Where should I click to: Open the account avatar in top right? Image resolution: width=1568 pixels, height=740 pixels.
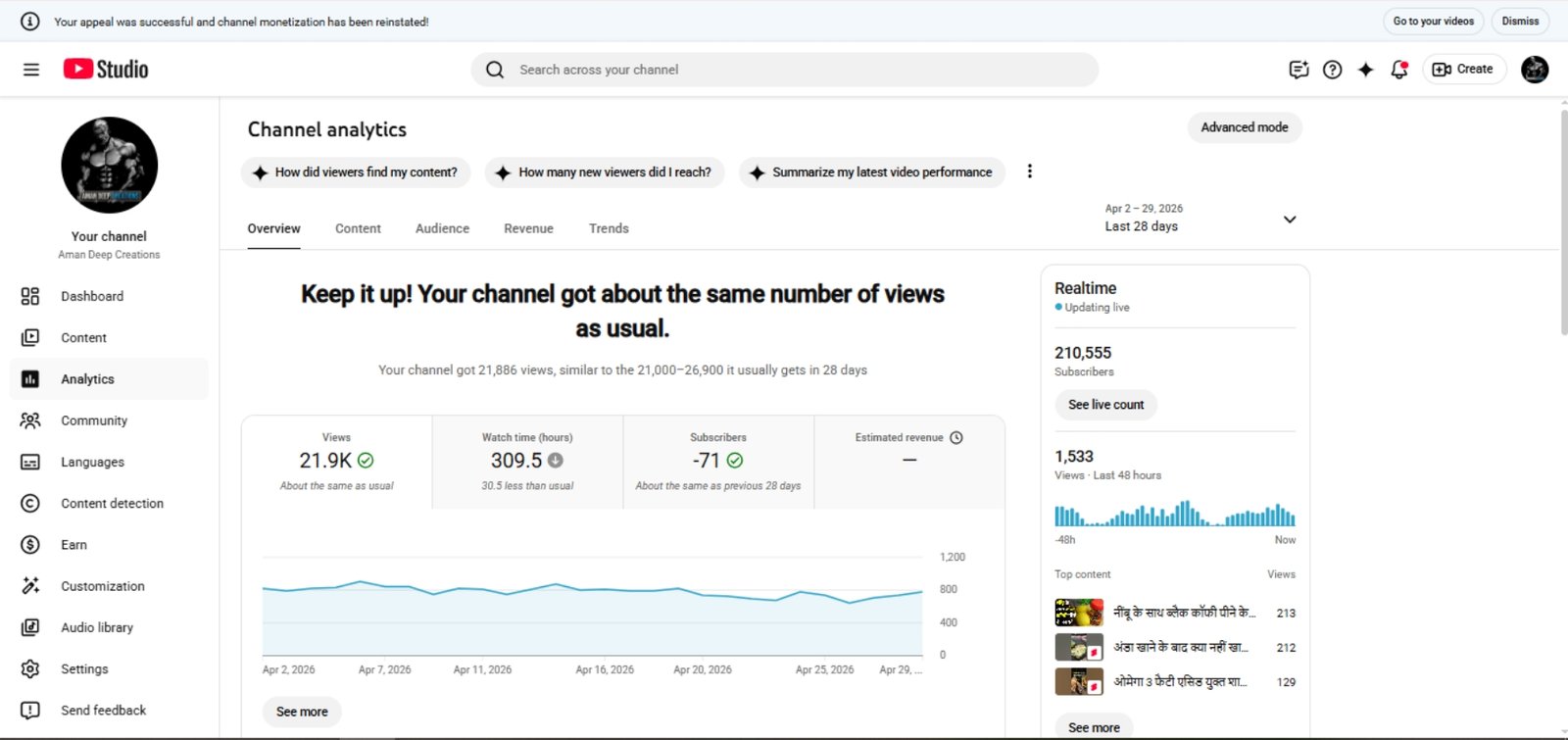[x=1534, y=70]
